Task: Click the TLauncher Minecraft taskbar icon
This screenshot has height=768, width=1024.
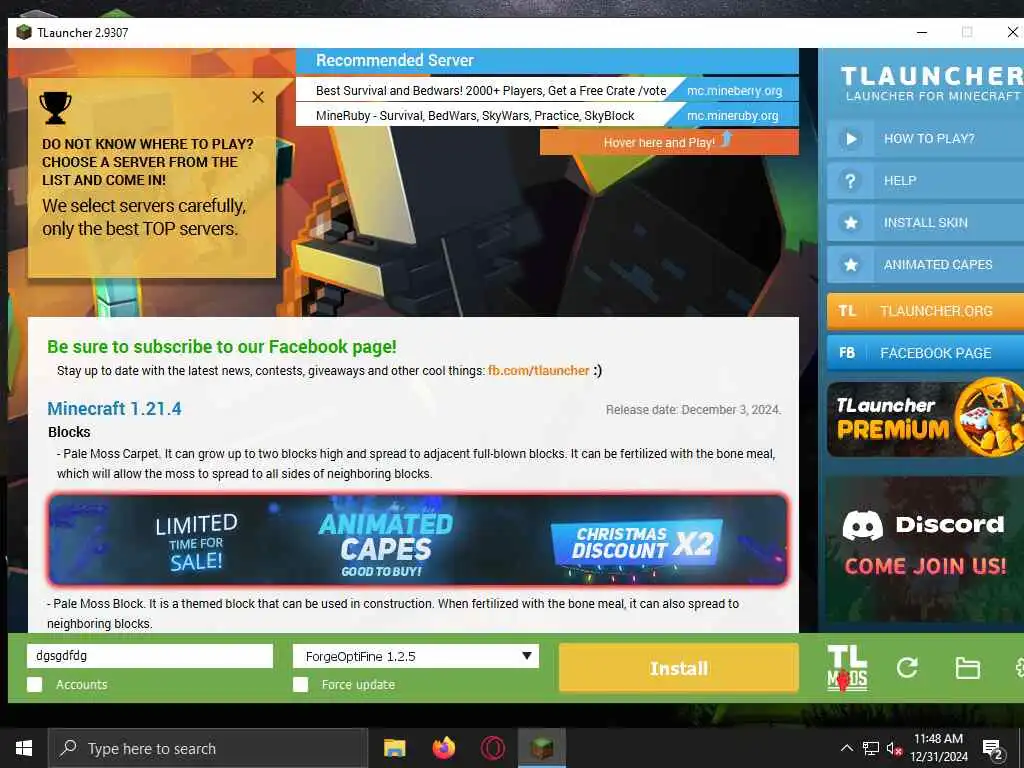Action: point(541,748)
